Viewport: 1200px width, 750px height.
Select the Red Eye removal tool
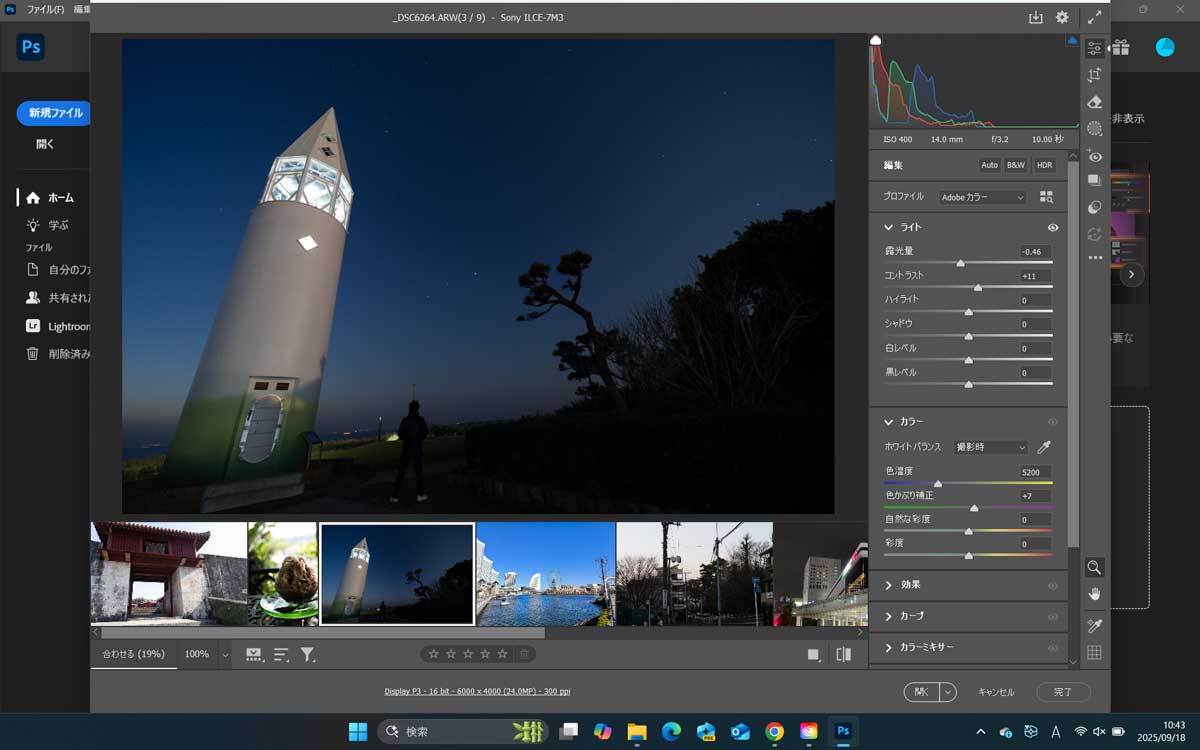1095,156
